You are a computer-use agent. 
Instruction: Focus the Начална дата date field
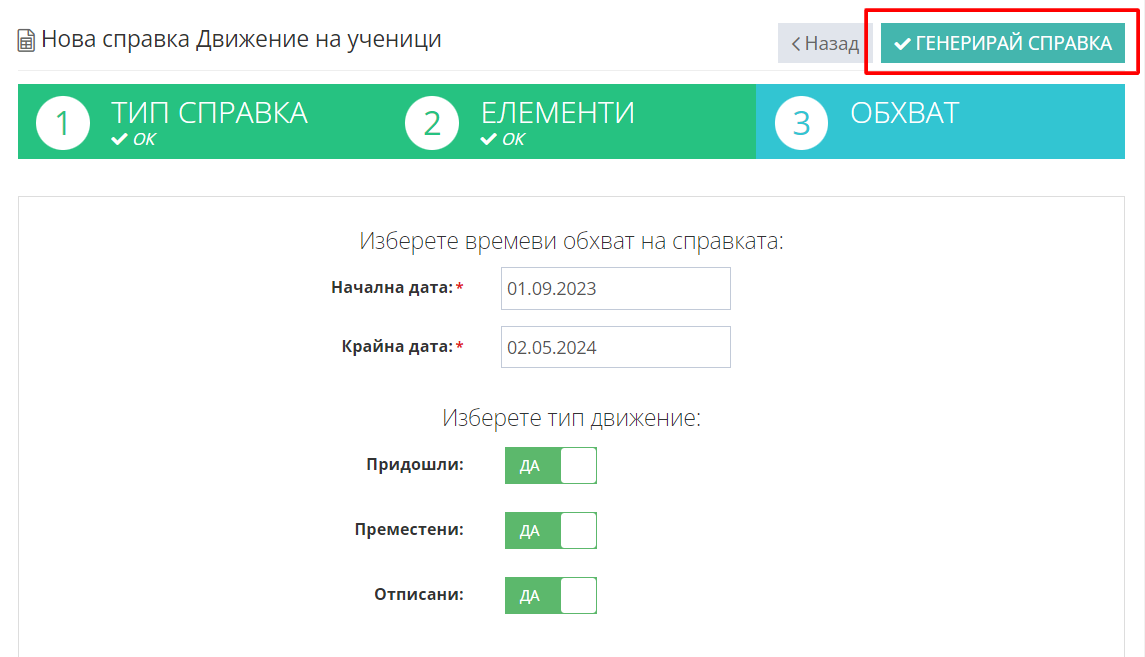pyautogui.click(x=615, y=289)
